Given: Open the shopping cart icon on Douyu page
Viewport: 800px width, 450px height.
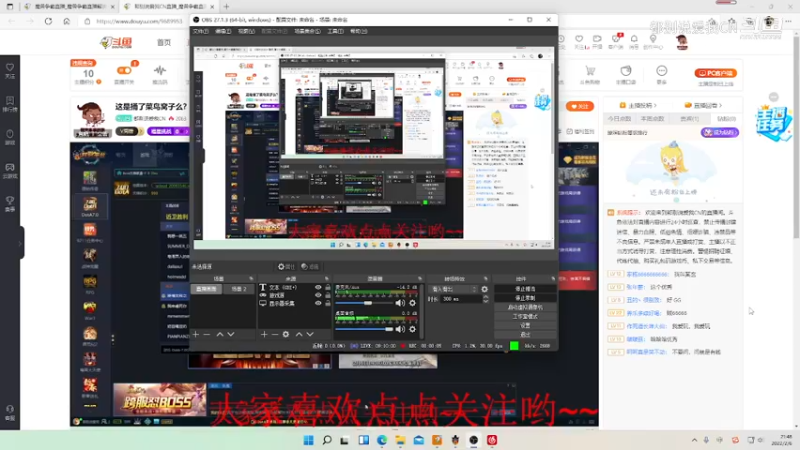Looking at the screenshot, I should coord(590,71).
